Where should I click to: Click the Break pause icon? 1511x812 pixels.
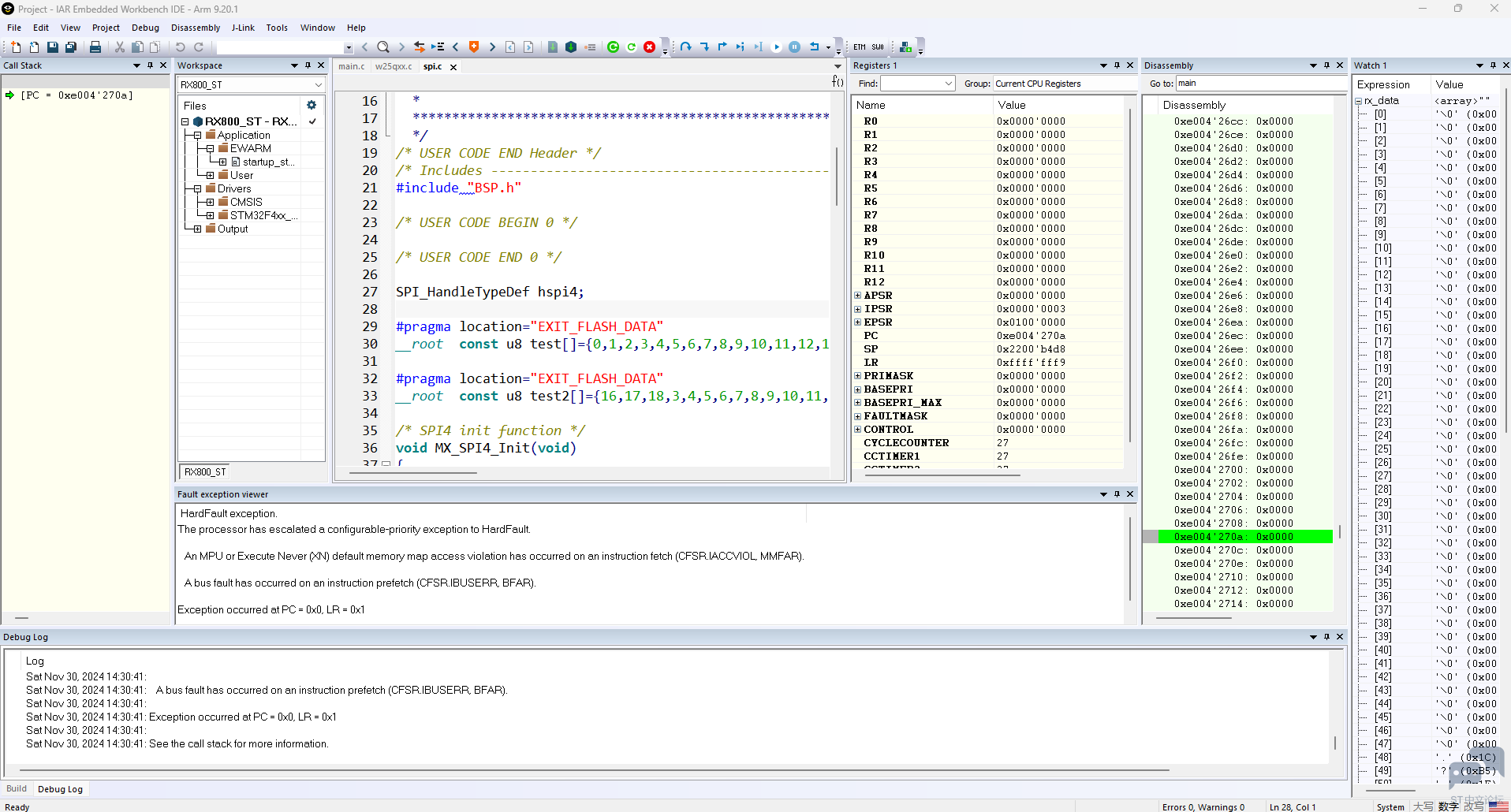795,47
